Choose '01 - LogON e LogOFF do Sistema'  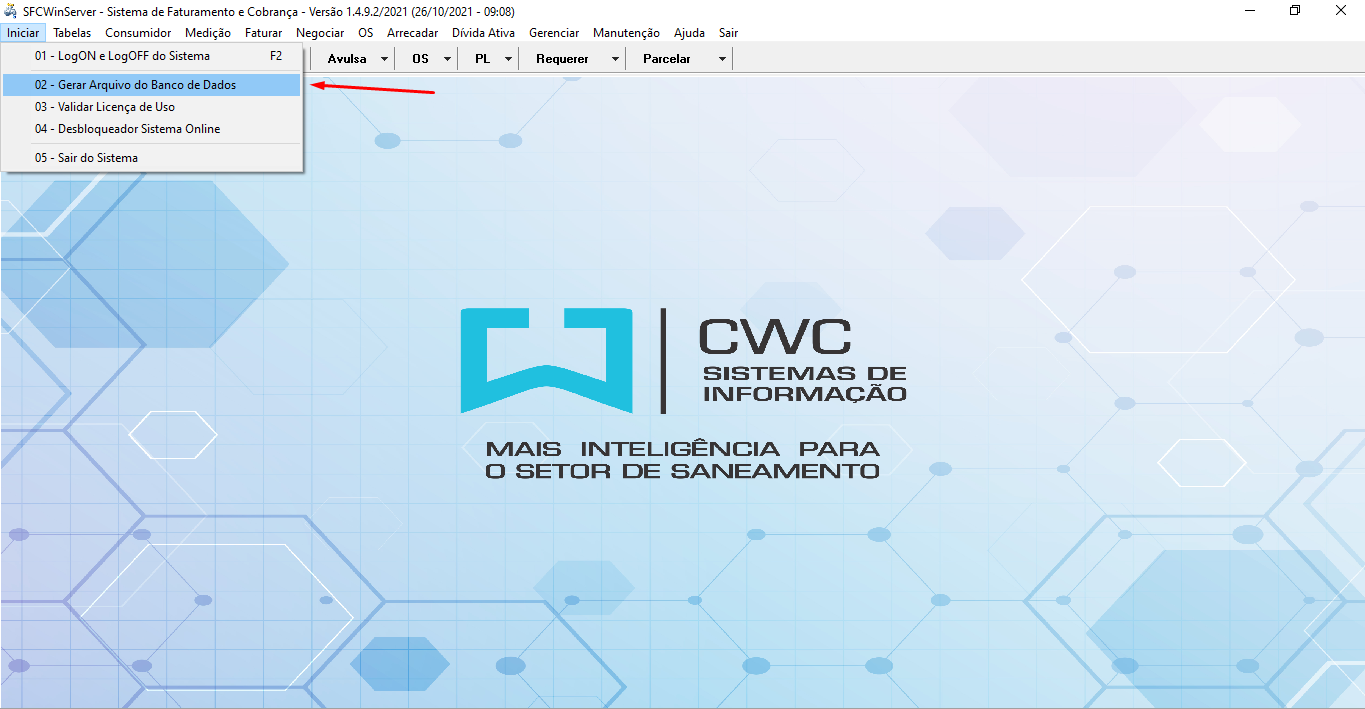[122, 56]
